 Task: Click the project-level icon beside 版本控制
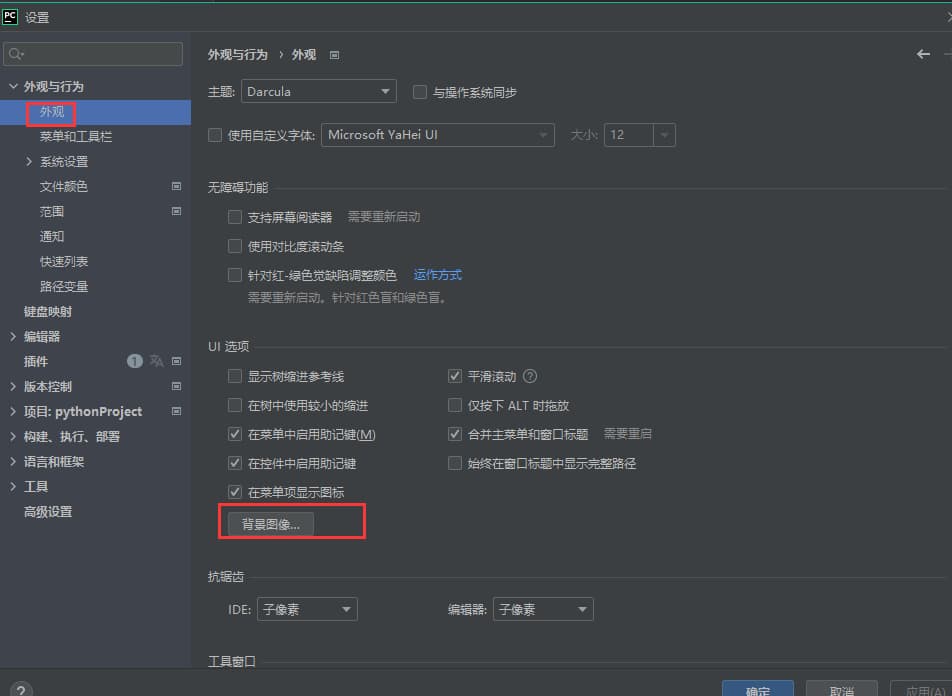coord(176,386)
